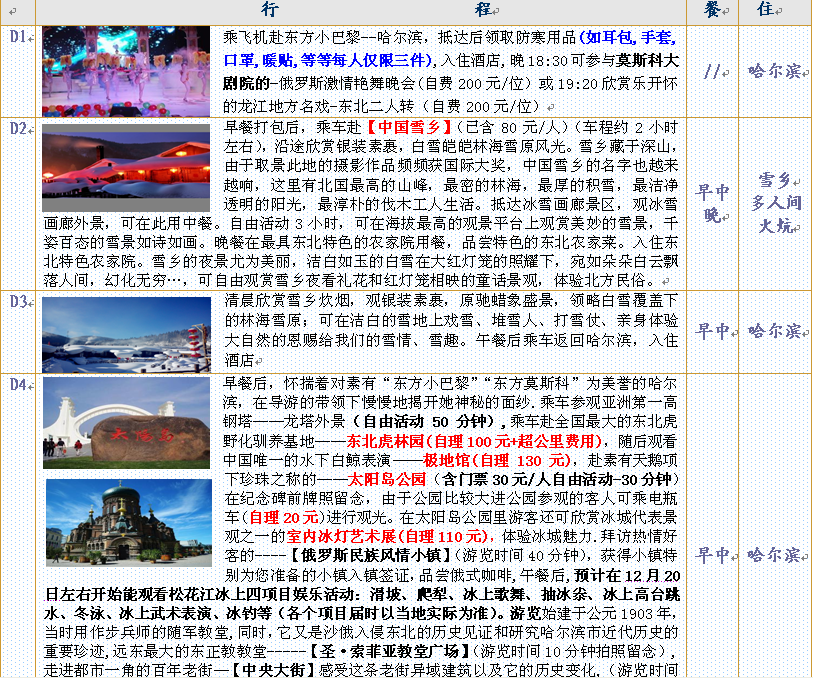Viewport: 813px width, 679px height.
Task: Click the D1 day label cell
Action: 18,37
